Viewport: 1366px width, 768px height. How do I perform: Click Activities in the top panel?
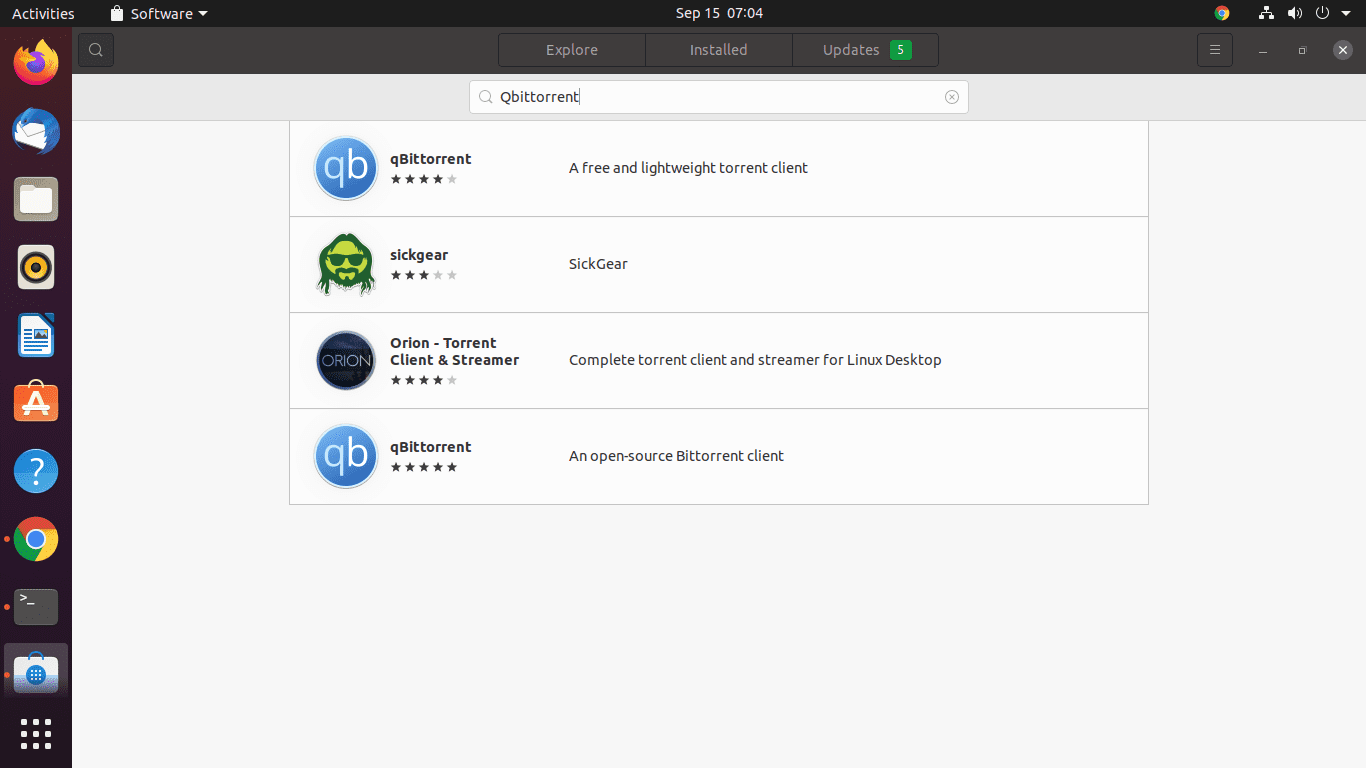click(43, 13)
